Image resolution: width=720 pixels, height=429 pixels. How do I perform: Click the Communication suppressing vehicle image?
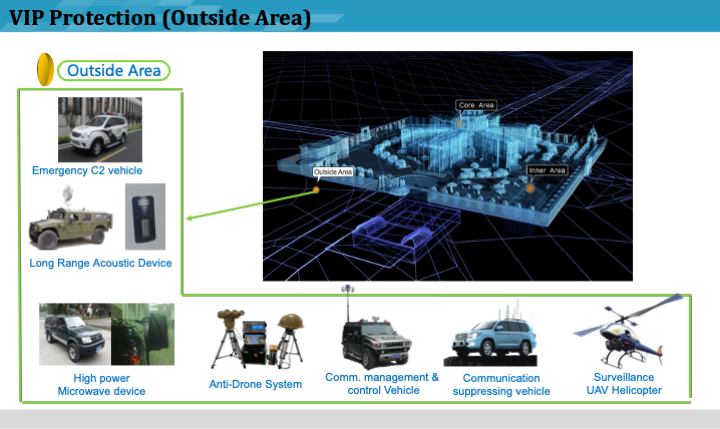501,340
